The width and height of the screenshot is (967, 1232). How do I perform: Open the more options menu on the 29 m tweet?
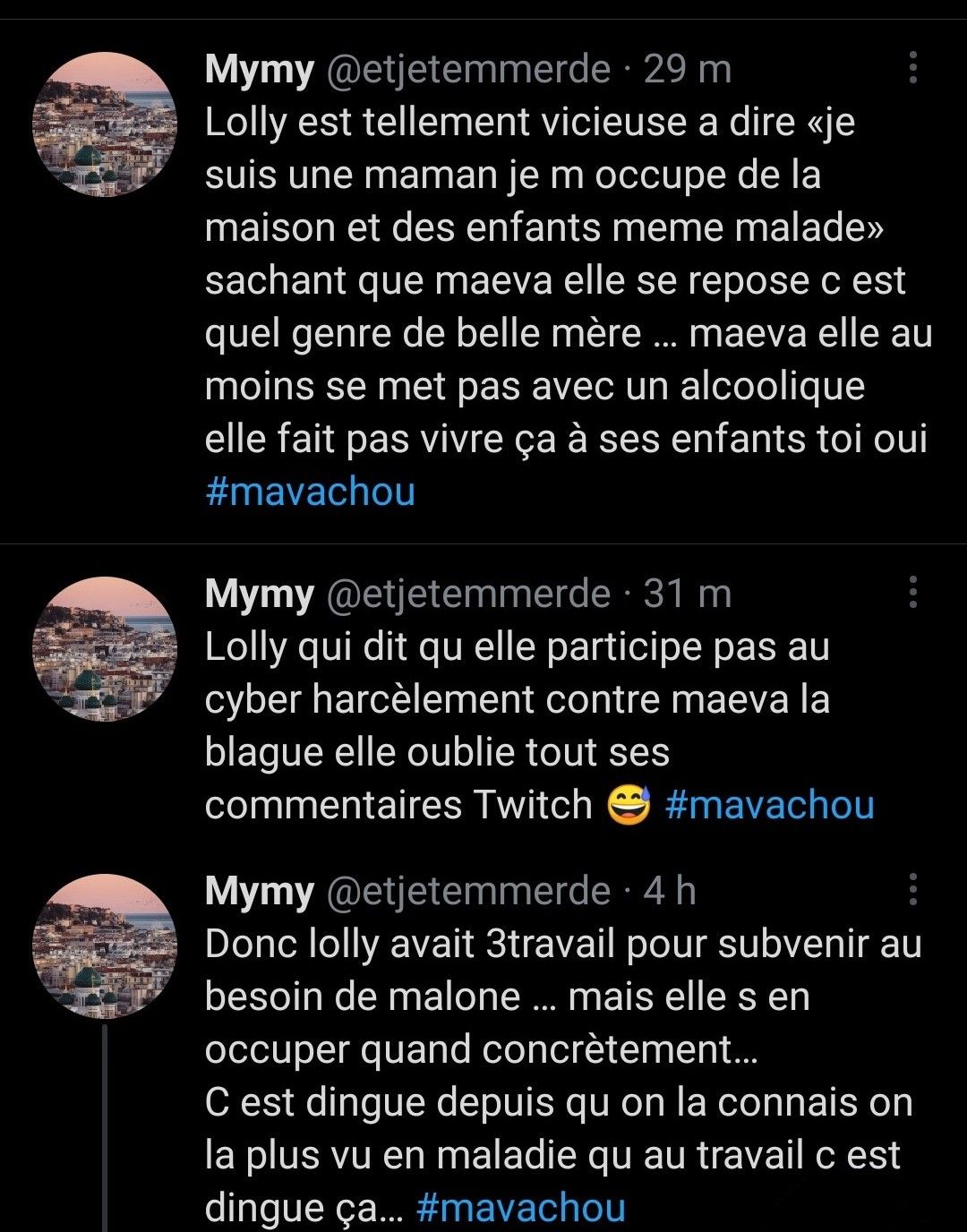point(912,68)
